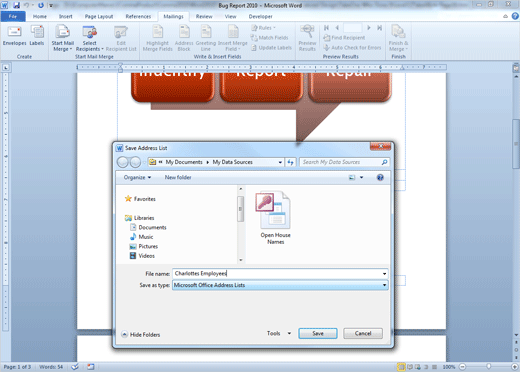
Task: Toggle Print Layout view in the status bar
Action: (x=401, y=367)
